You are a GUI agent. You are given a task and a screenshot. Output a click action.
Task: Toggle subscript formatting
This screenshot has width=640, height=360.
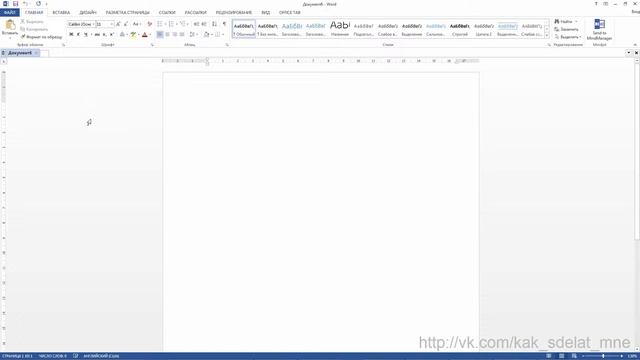pyautogui.click(x=104, y=34)
